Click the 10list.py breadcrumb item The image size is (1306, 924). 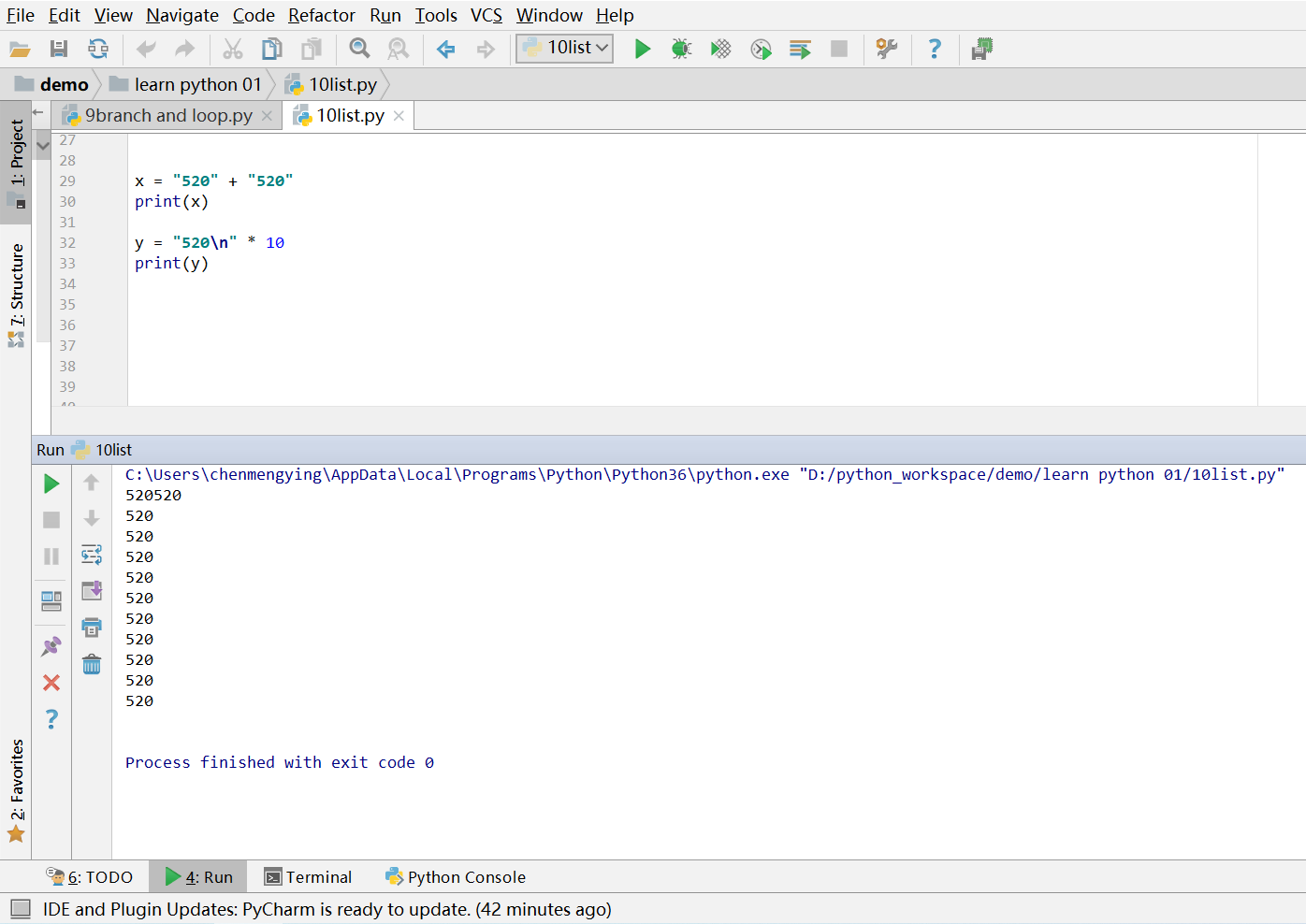coord(331,84)
